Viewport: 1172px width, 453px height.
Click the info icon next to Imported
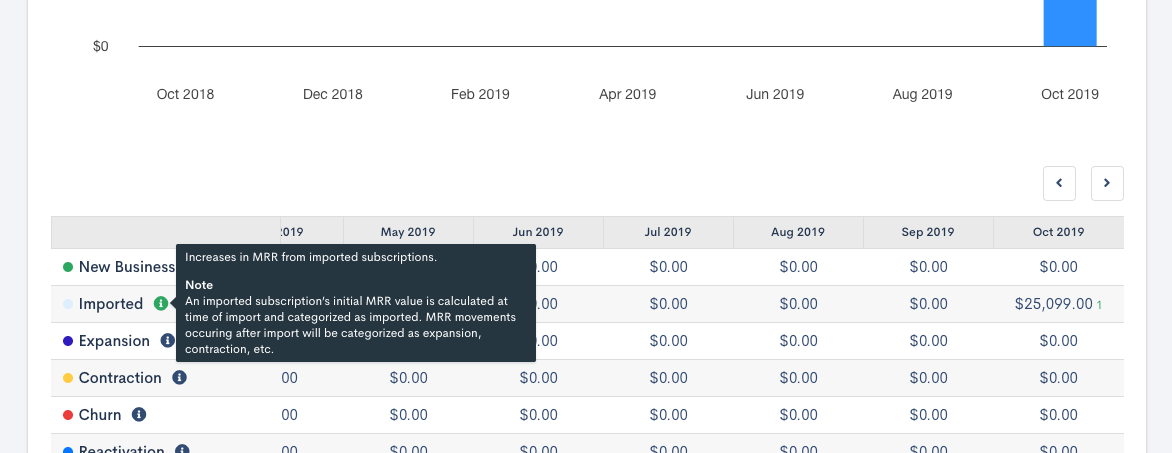[161, 304]
